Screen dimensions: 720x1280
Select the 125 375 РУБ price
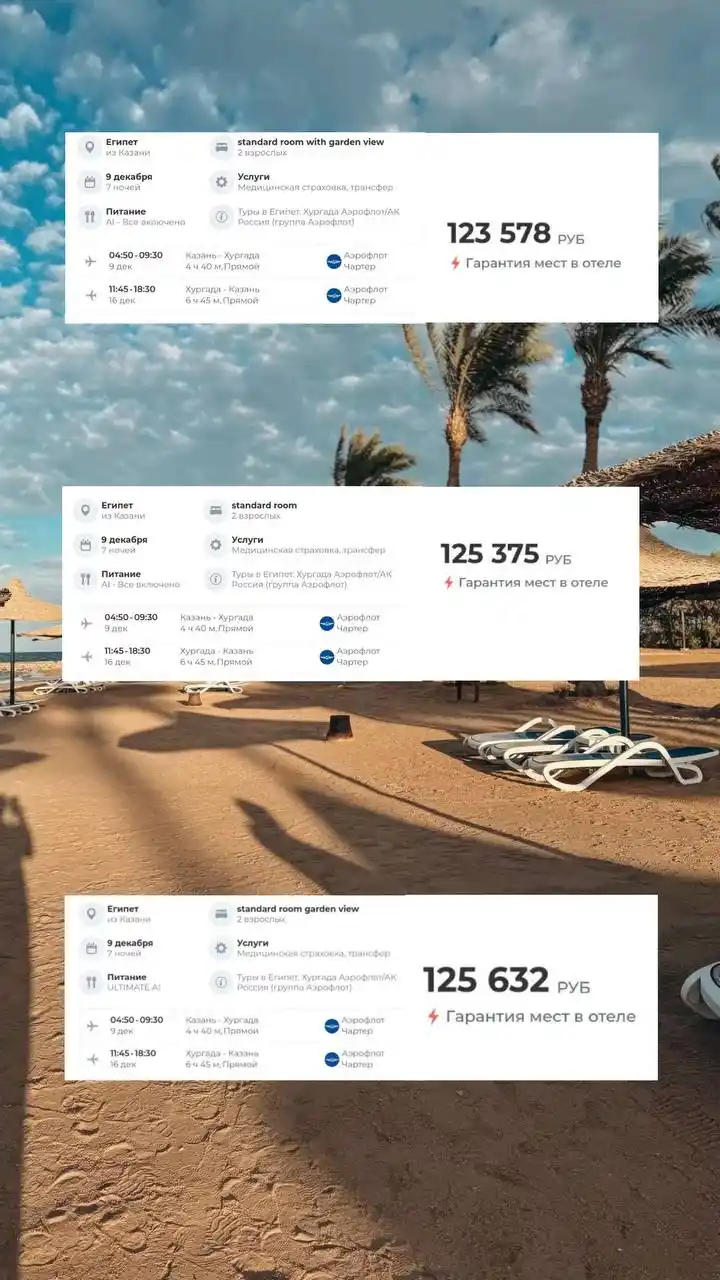pyautogui.click(x=506, y=555)
